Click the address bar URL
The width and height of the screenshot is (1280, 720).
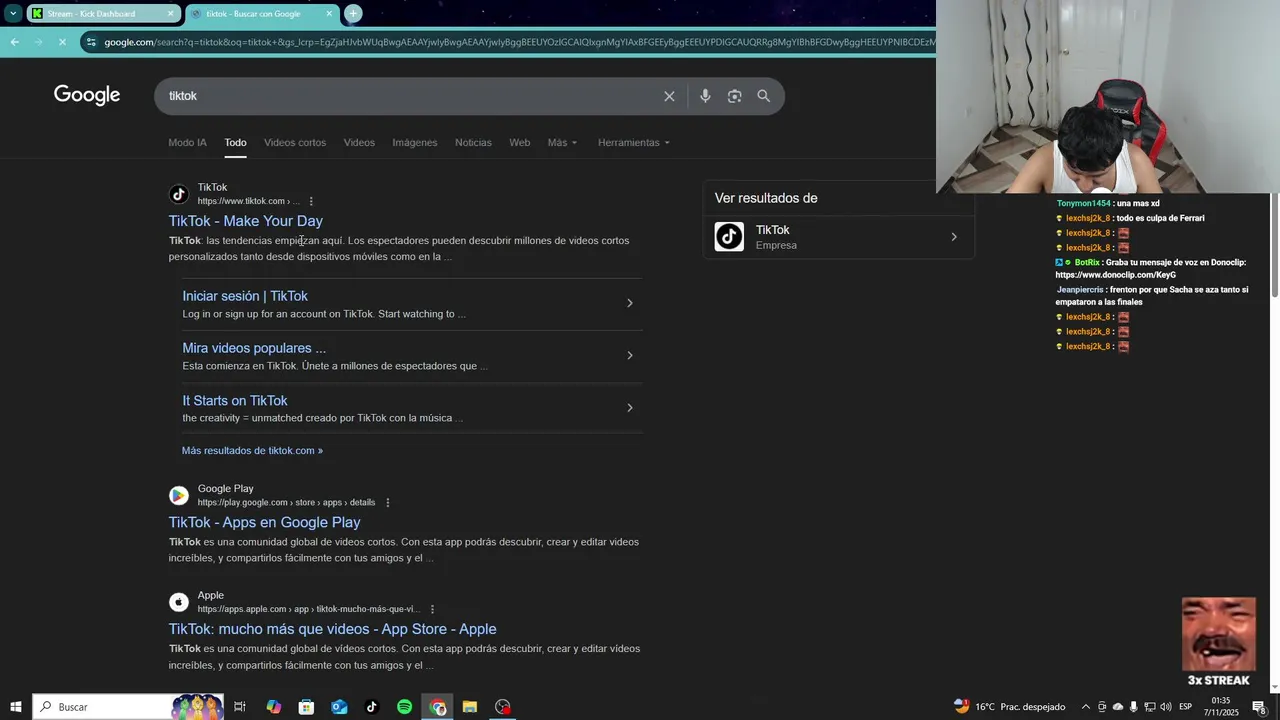[519, 42]
